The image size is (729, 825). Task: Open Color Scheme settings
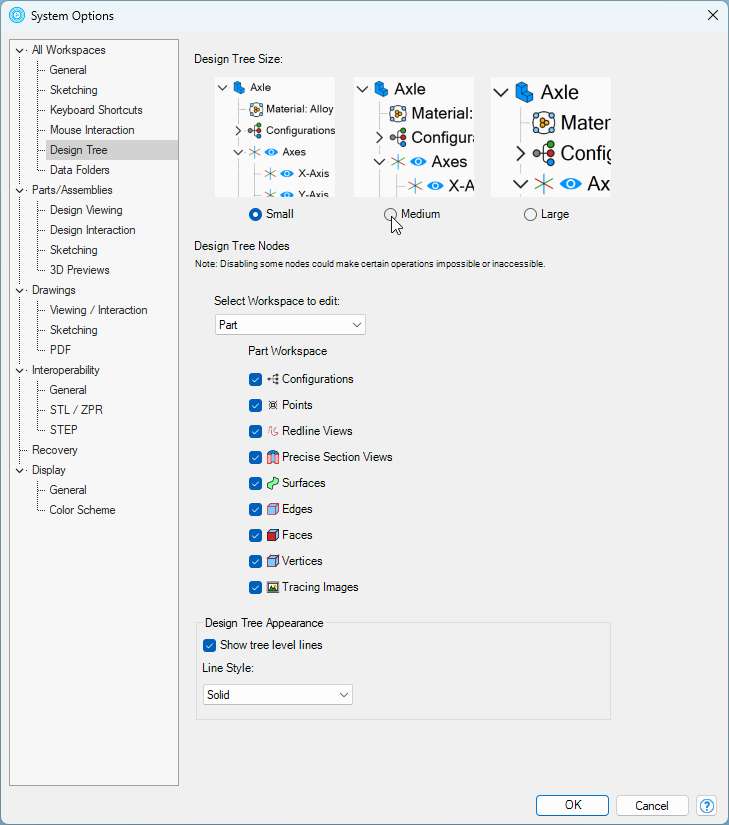pos(82,510)
